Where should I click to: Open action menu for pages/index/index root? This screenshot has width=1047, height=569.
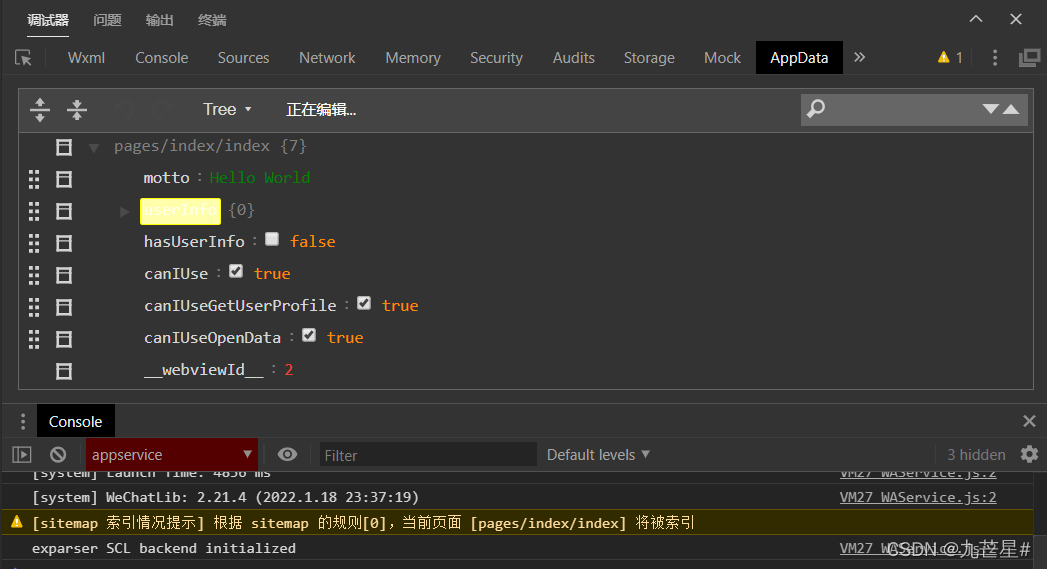[64, 147]
